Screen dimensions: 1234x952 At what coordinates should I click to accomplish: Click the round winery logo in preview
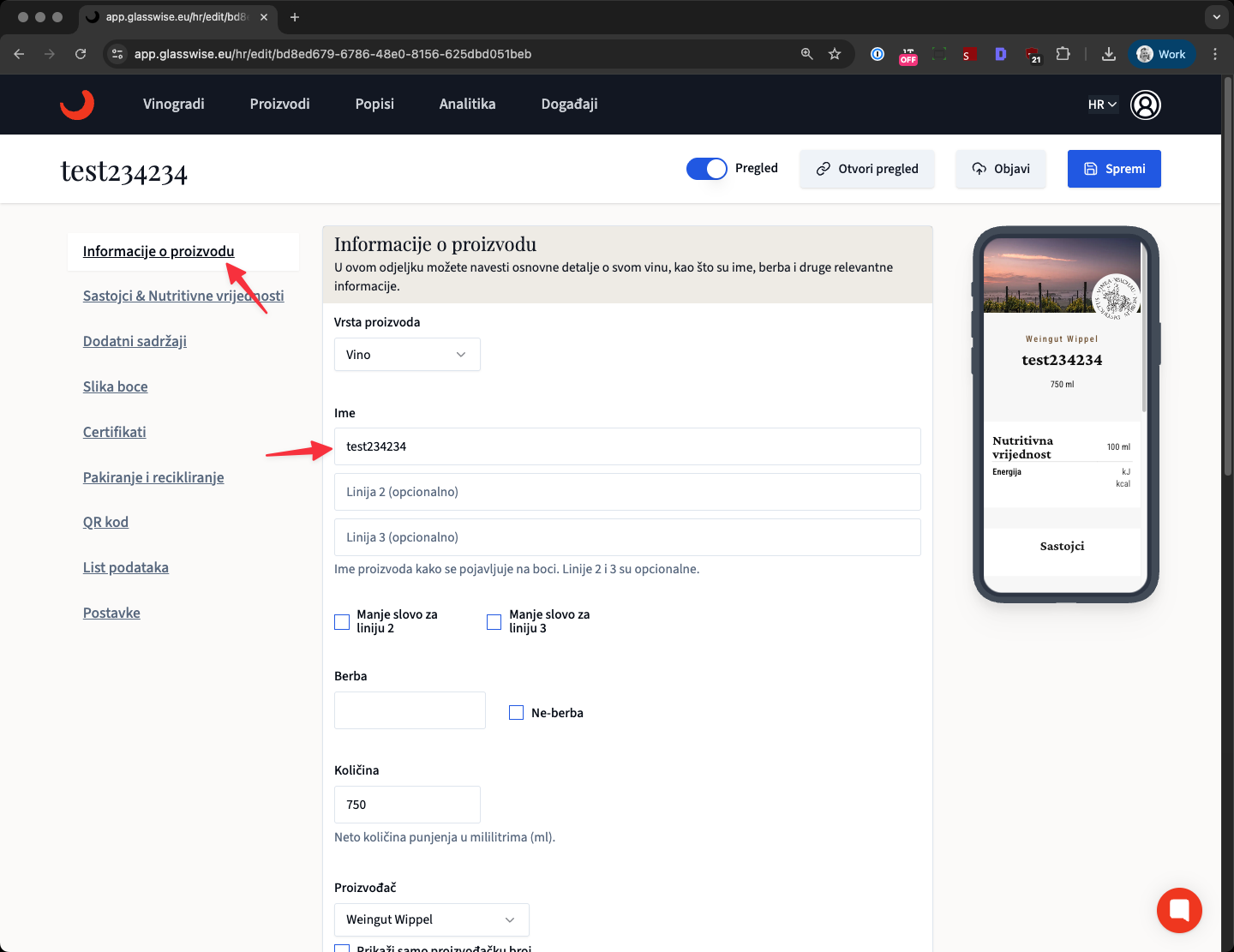[x=1116, y=297]
